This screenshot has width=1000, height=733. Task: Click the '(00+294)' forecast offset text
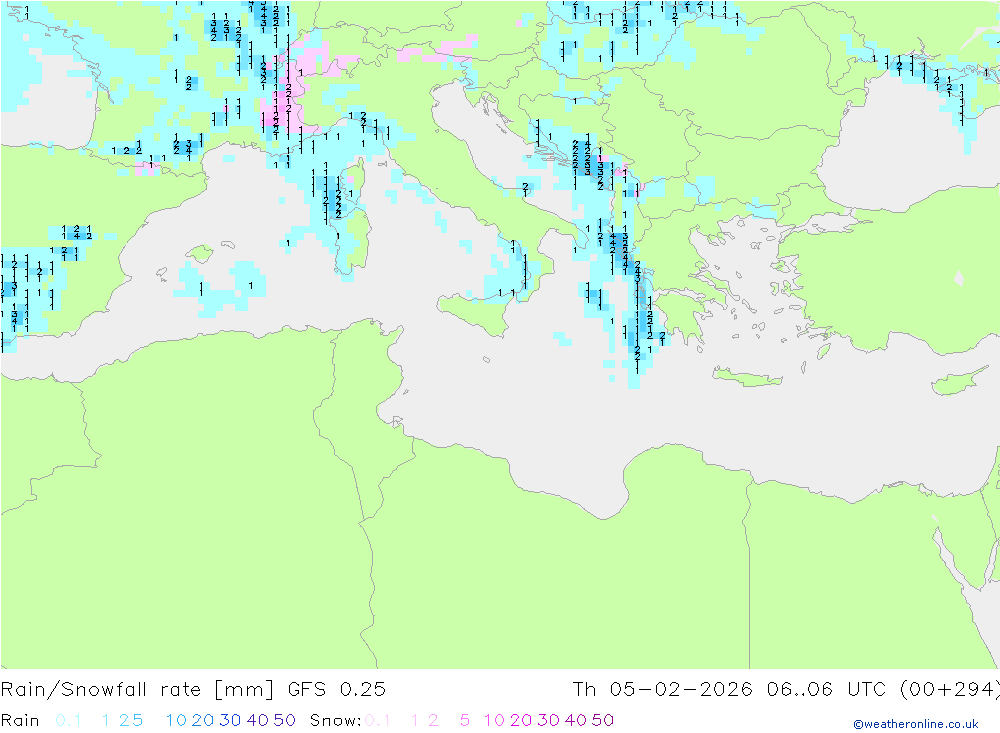(x=949, y=690)
